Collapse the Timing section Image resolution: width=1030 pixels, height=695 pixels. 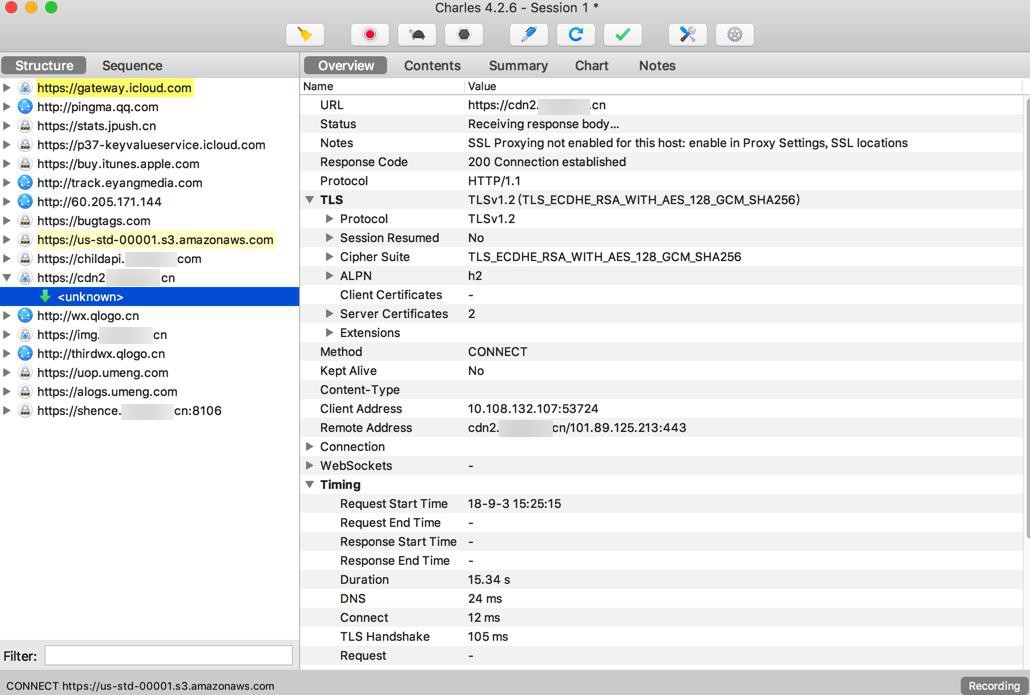pos(309,485)
